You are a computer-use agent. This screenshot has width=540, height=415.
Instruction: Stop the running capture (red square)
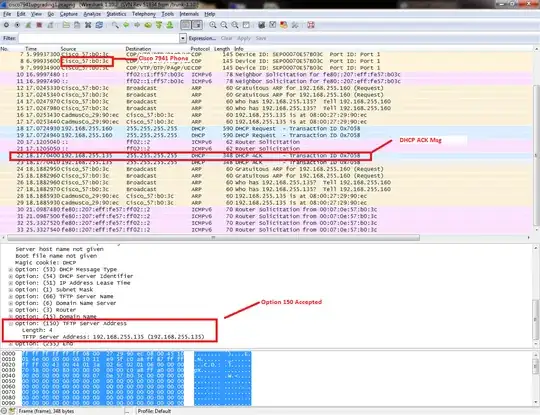click(x=39, y=25)
